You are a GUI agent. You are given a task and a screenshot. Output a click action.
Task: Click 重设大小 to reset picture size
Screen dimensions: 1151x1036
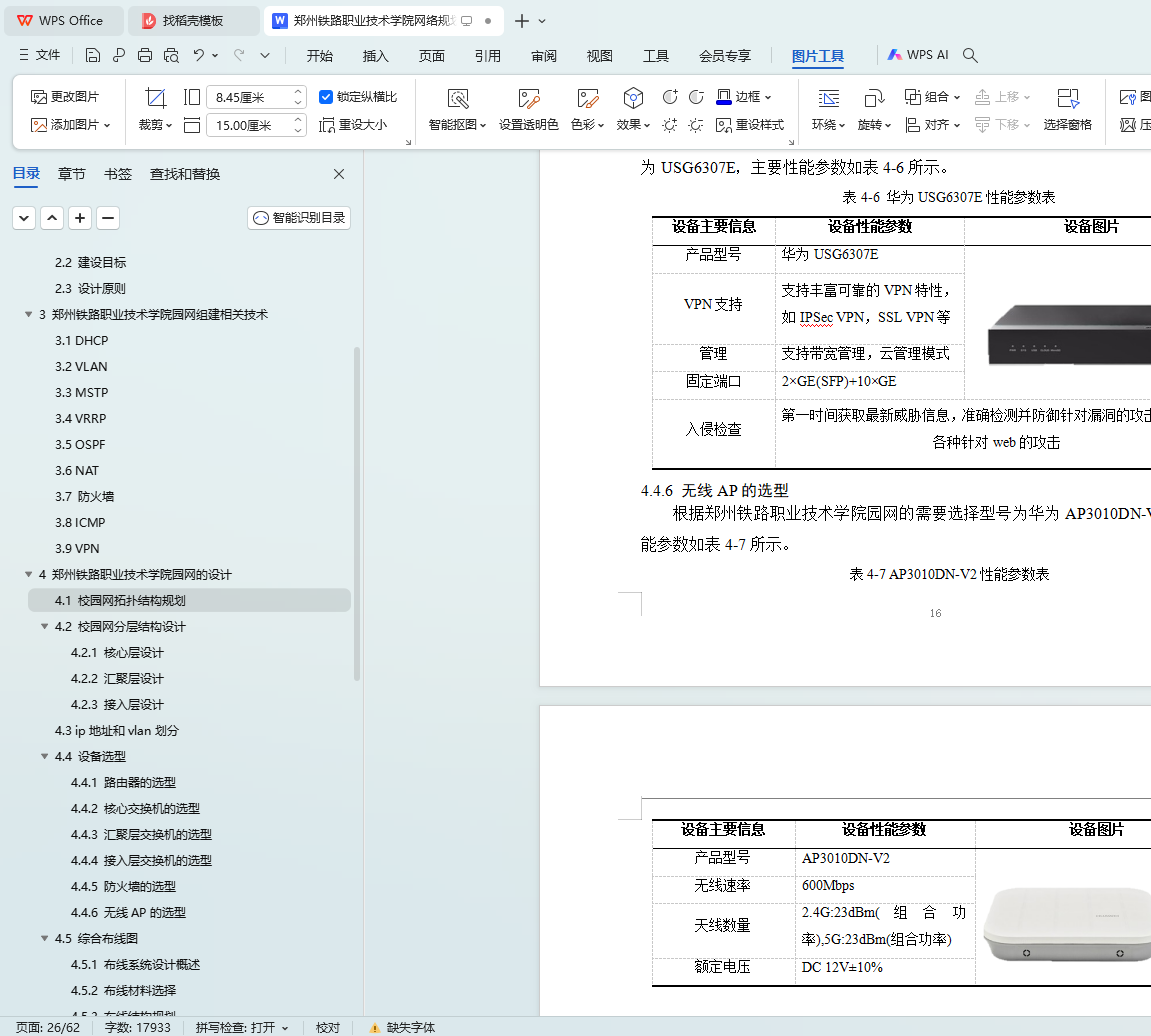(353, 125)
